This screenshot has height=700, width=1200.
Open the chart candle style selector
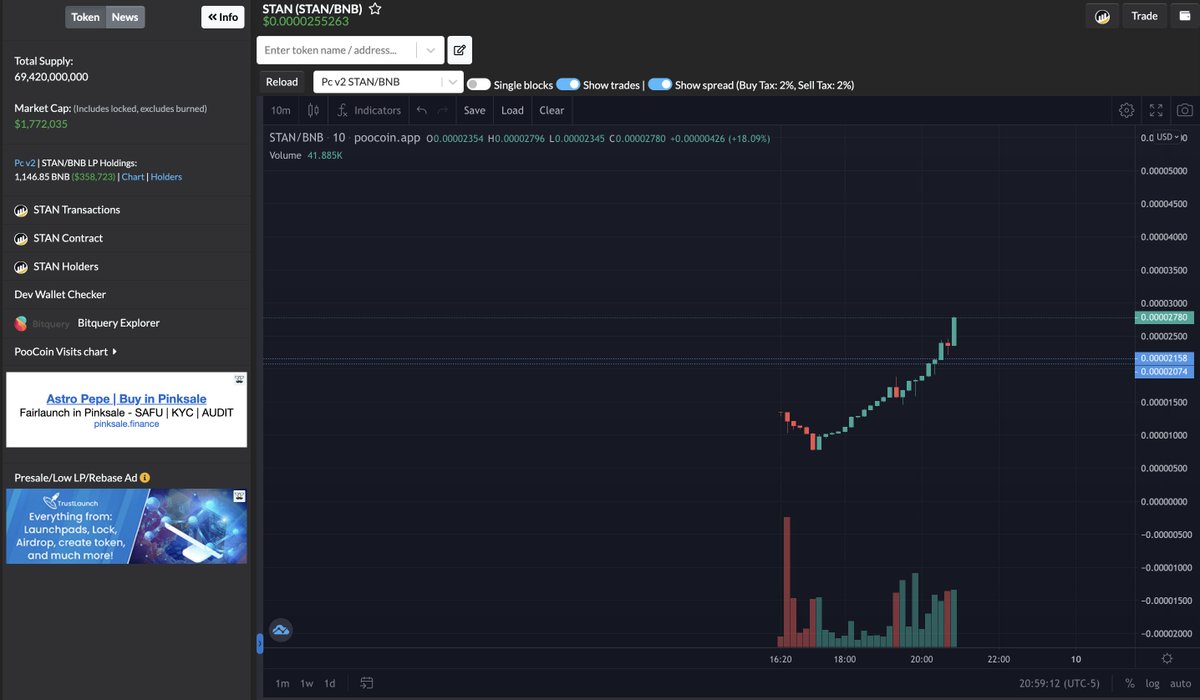[314, 110]
